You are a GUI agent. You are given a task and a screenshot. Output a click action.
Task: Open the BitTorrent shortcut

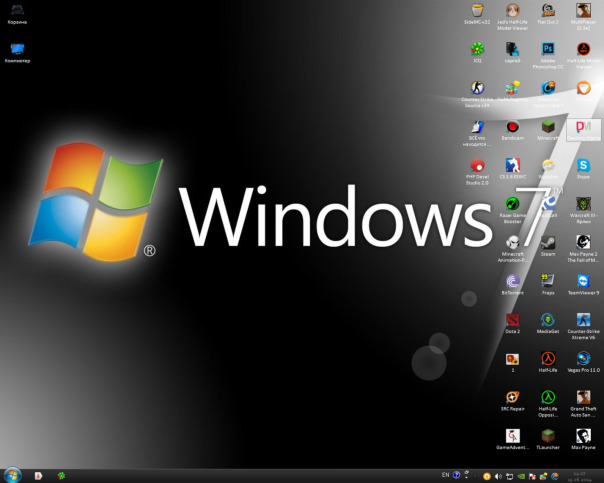point(512,285)
